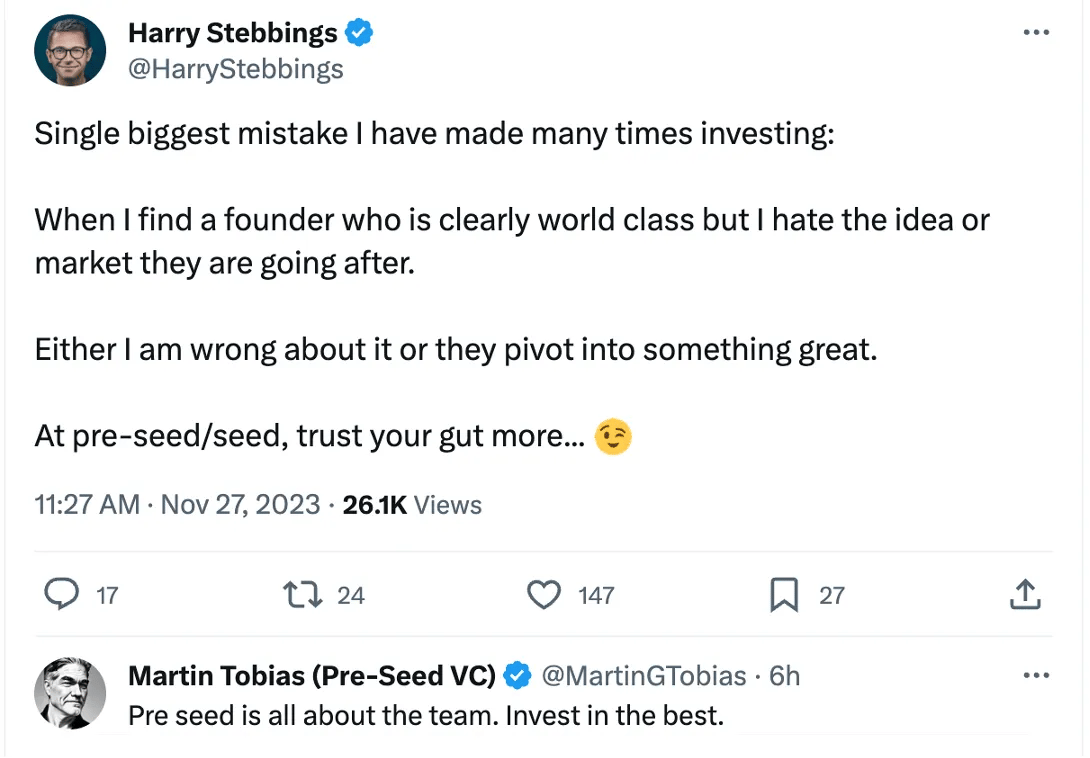The height and width of the screenshot is (758, 1090).
Task: Click the share upload icon
Action: [1025, 595]
